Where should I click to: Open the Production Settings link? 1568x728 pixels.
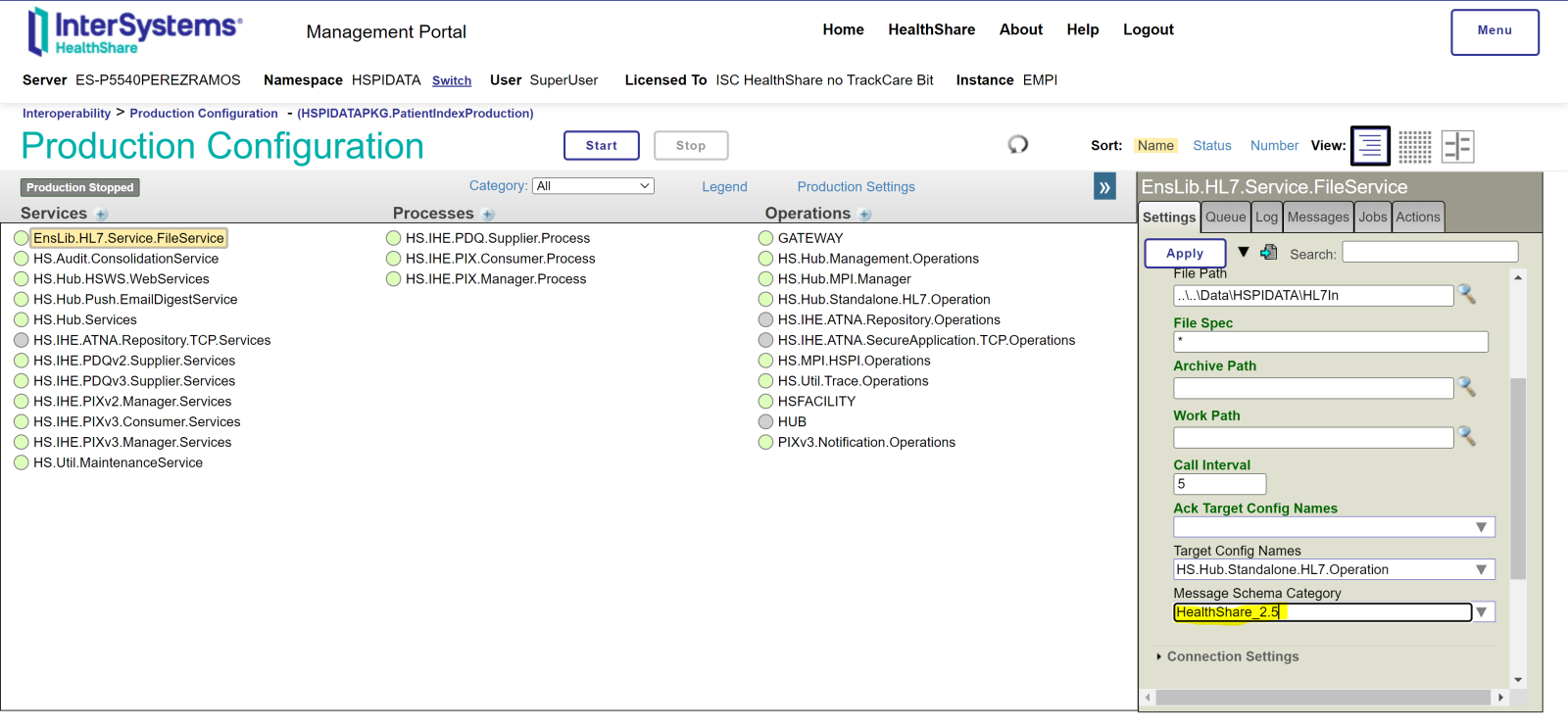pyautogui.click(x=856, y=187)
